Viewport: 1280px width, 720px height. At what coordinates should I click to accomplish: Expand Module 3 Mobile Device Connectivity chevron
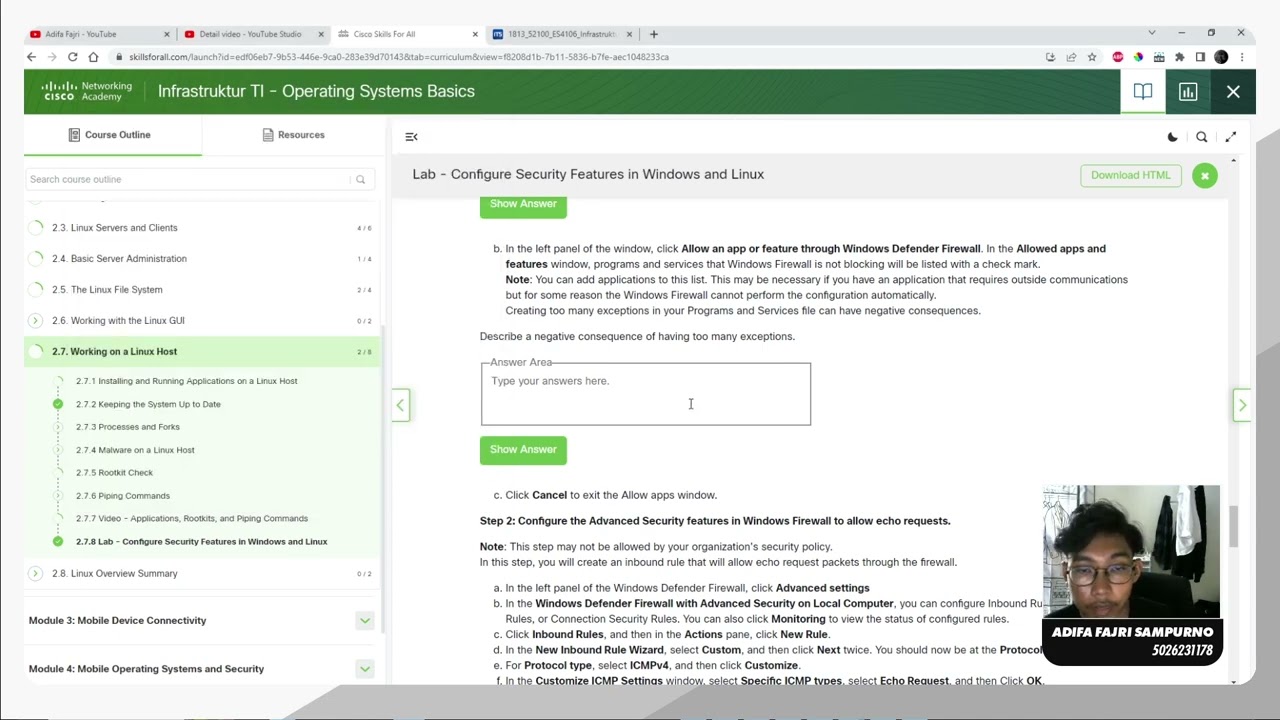coord(364,621)
